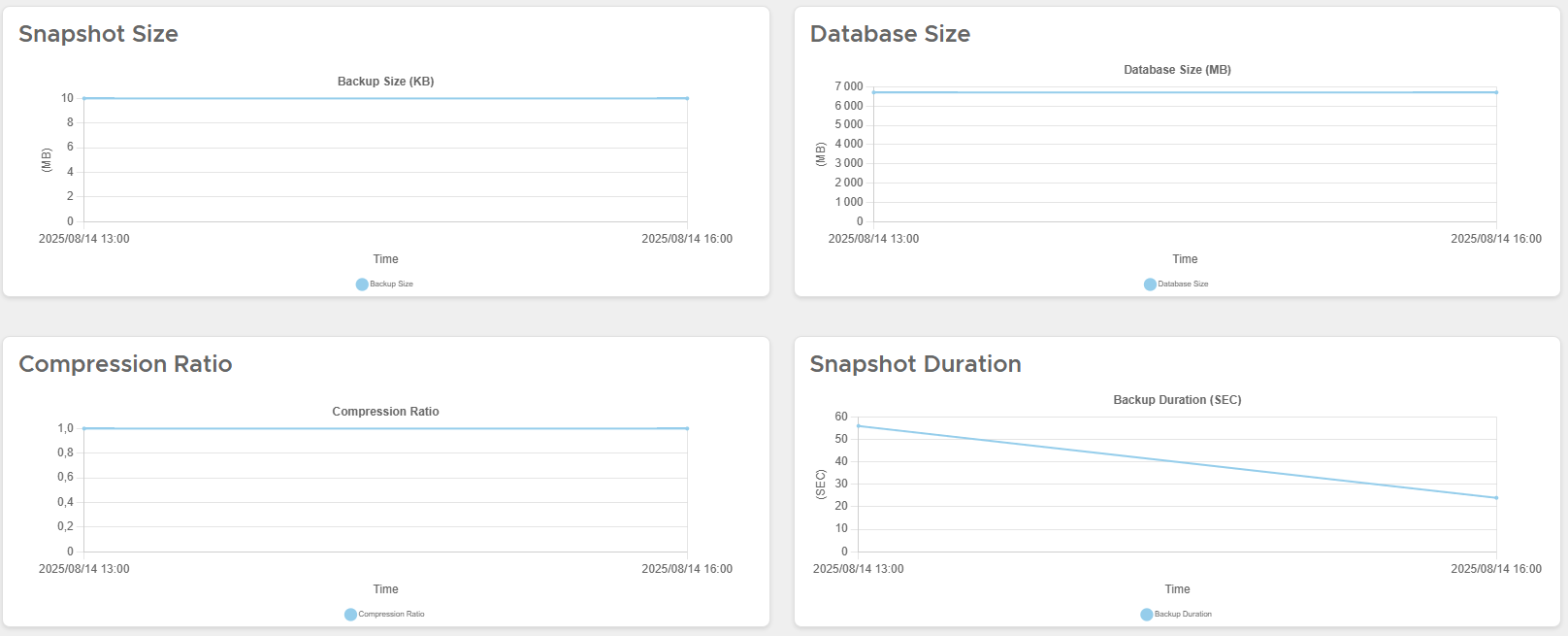Toggle the Backup Duration legend label
Image resolution: width=1568 pixels, height=636 pixels.
coord(1184,615)
